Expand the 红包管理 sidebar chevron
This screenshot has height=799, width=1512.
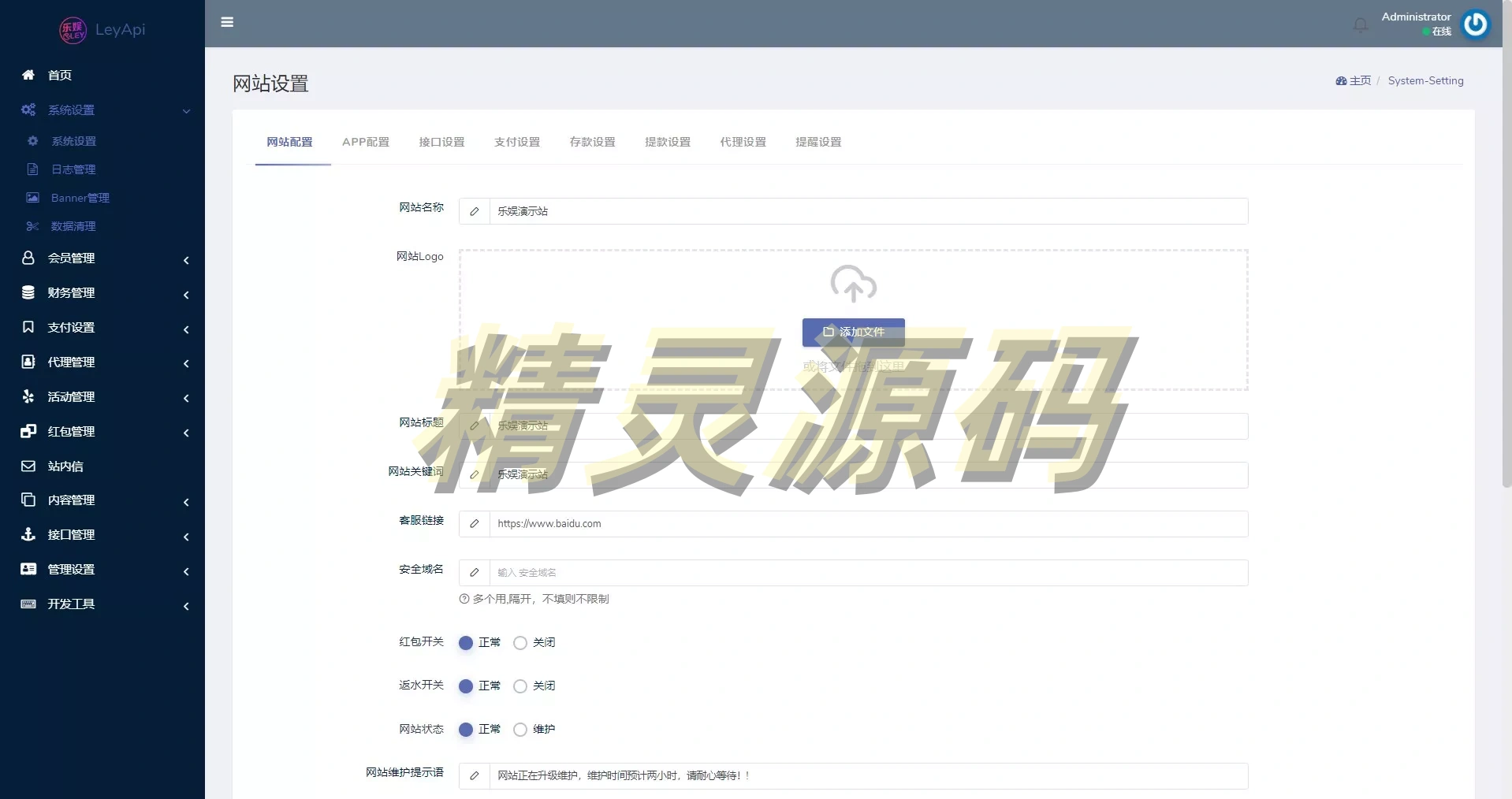tap(186, 433)
